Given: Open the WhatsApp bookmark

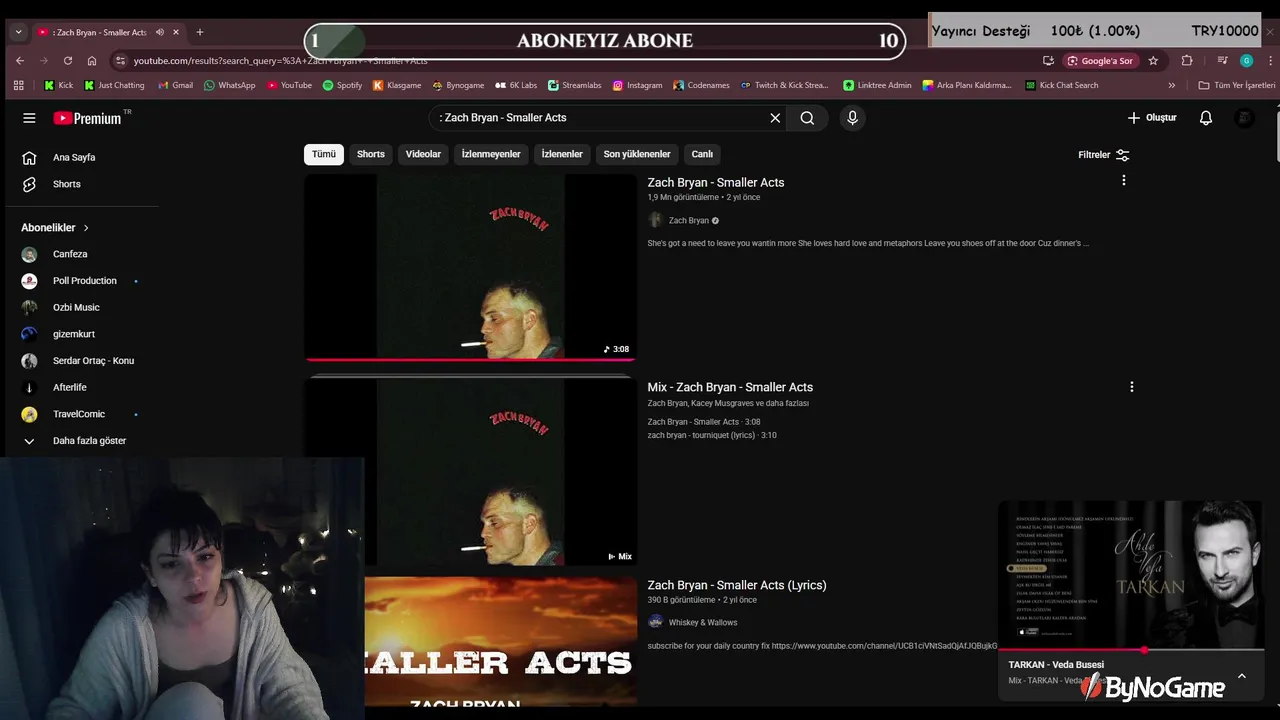Looking at the screenshot, I should point(229,85).
